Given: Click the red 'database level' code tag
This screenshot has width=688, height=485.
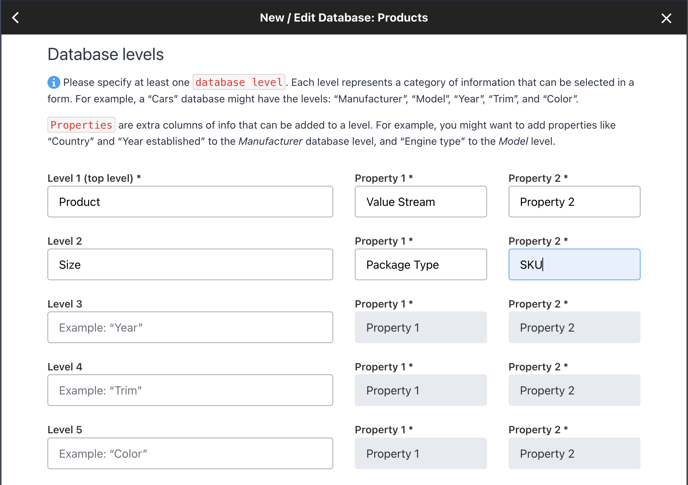Looking at the screenshot, I should click(x=239, y=82).
